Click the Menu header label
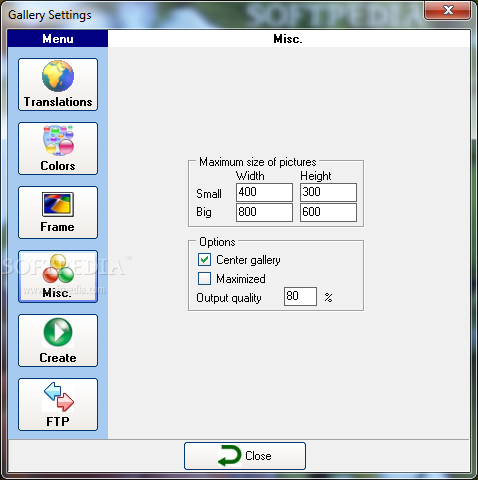 58,39
